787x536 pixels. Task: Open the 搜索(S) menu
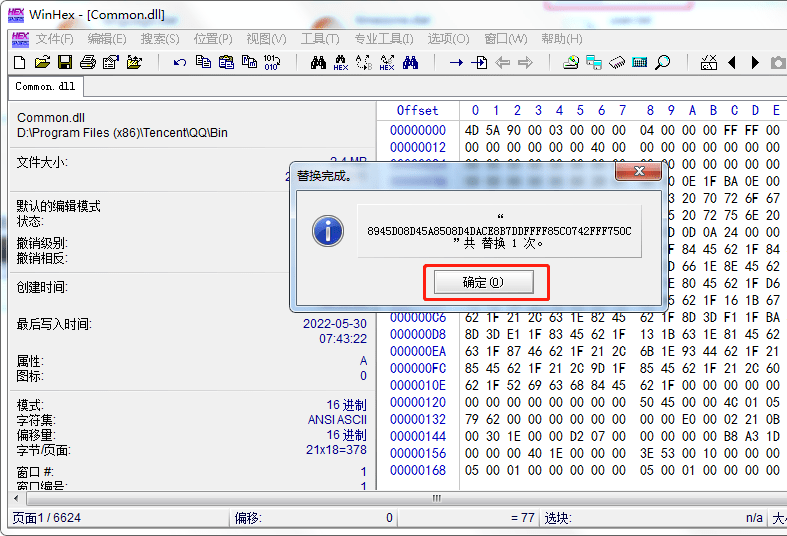pos(160,39)
